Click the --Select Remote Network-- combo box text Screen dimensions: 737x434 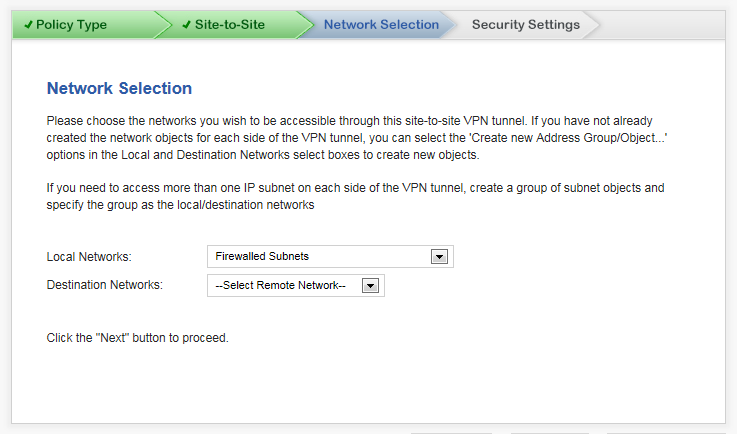(x=280, y=285)
